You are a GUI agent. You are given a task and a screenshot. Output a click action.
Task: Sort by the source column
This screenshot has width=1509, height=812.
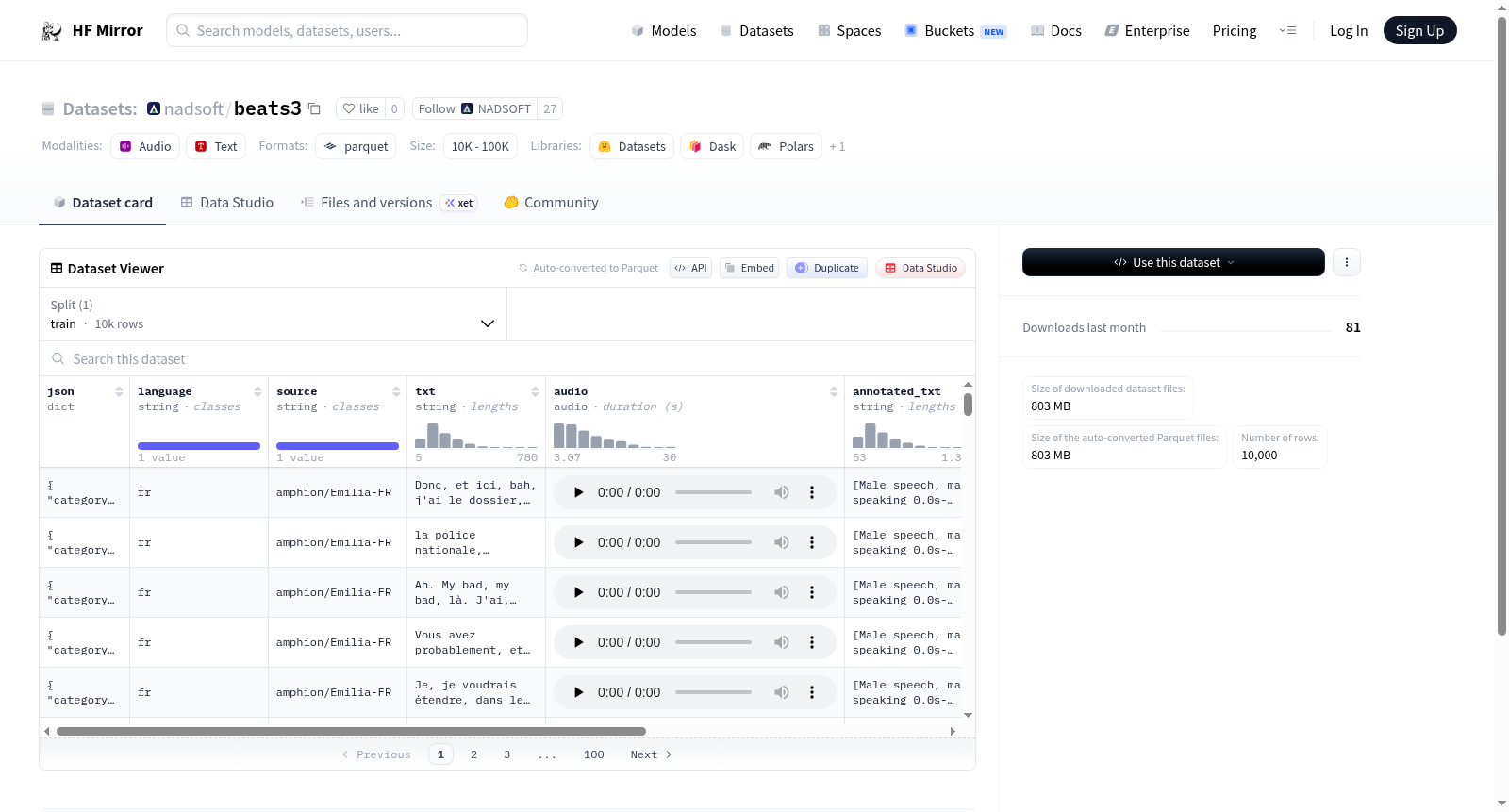point(396,391)
